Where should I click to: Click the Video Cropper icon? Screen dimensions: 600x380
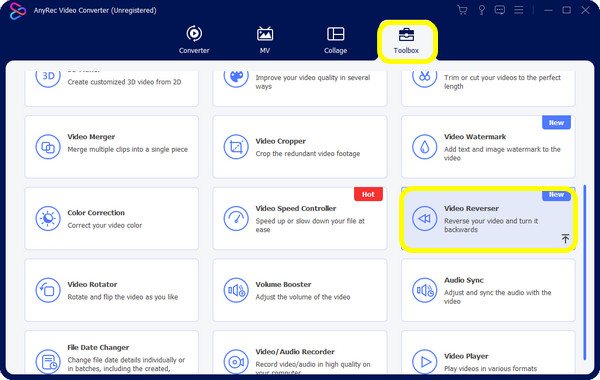(236, 147)
